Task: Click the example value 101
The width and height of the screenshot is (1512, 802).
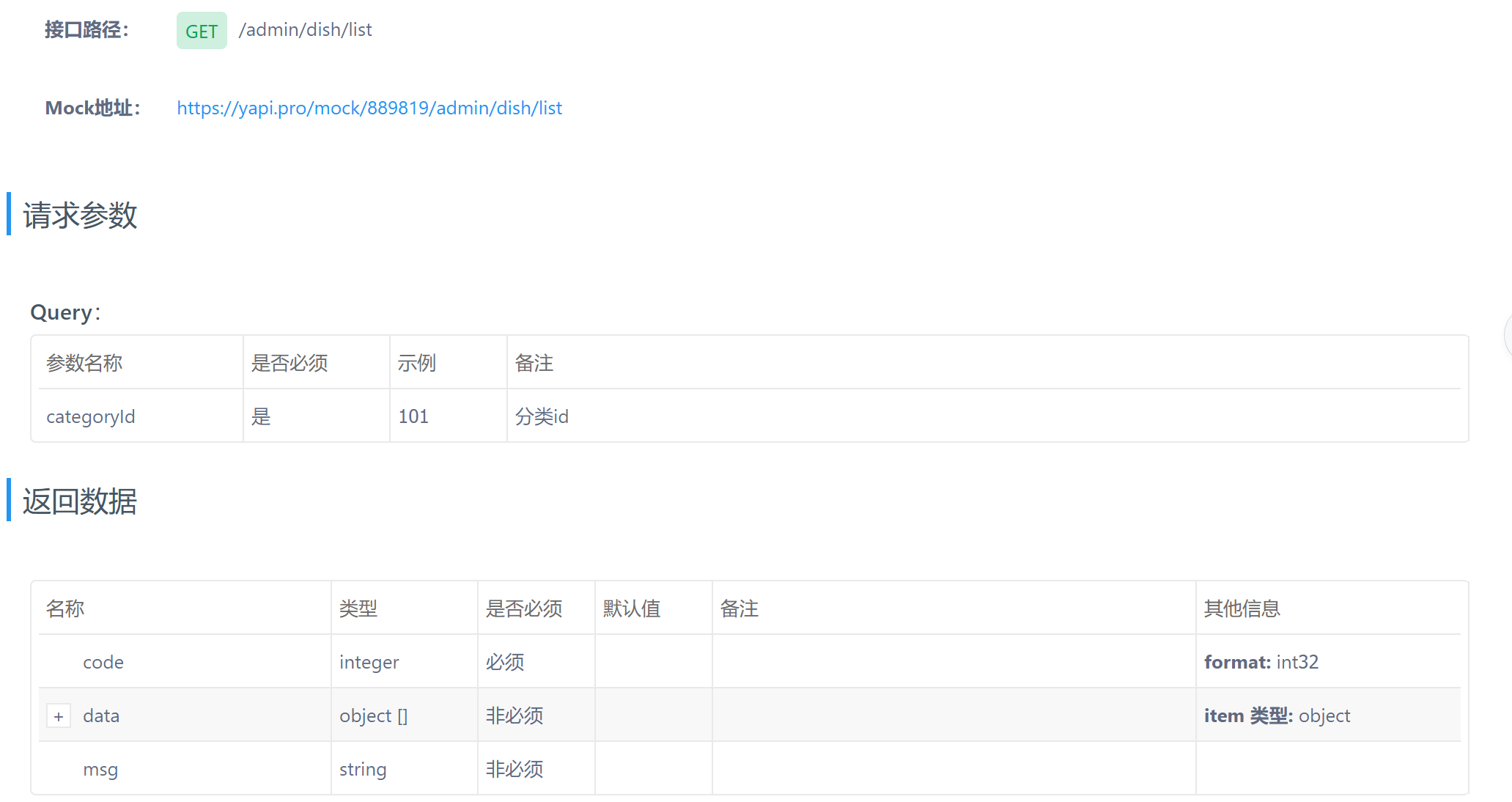Action: [413, 416]
